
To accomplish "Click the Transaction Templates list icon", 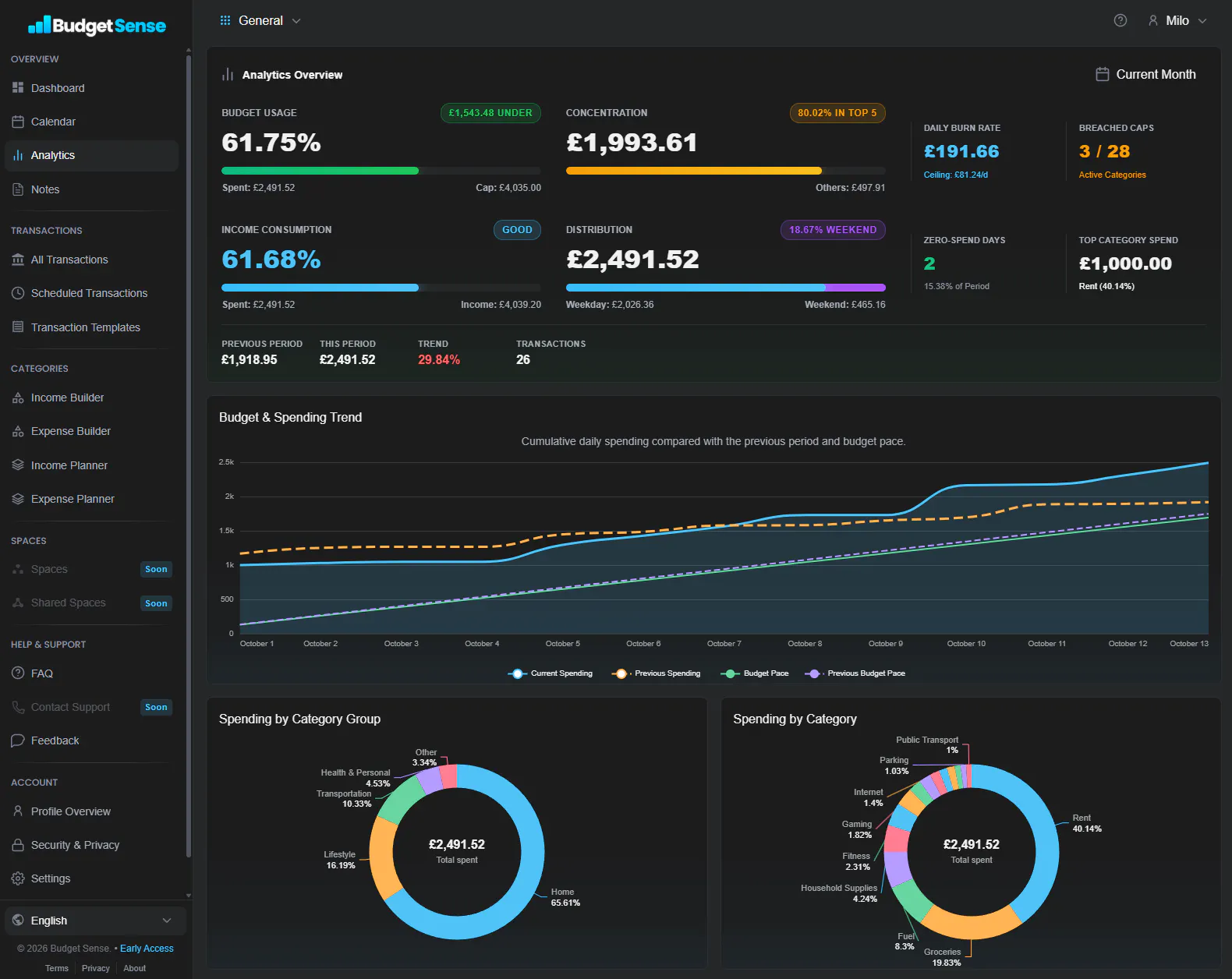I will tap(18, 327).
